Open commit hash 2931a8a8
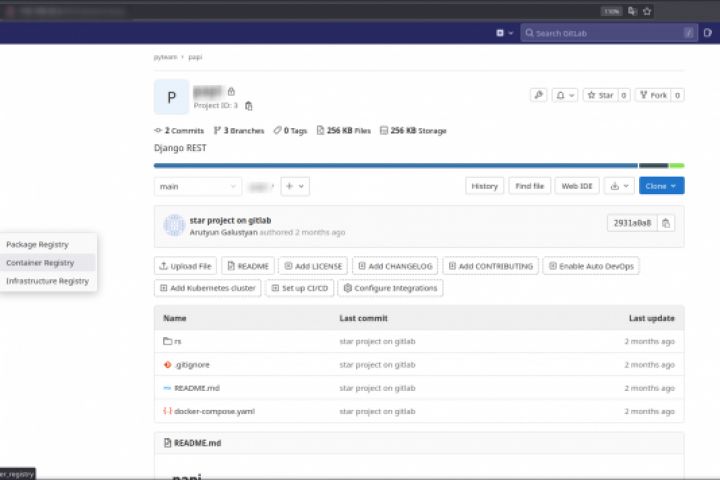Image resolution: width=720 pixels, height=480 pixels. (632, 223)
